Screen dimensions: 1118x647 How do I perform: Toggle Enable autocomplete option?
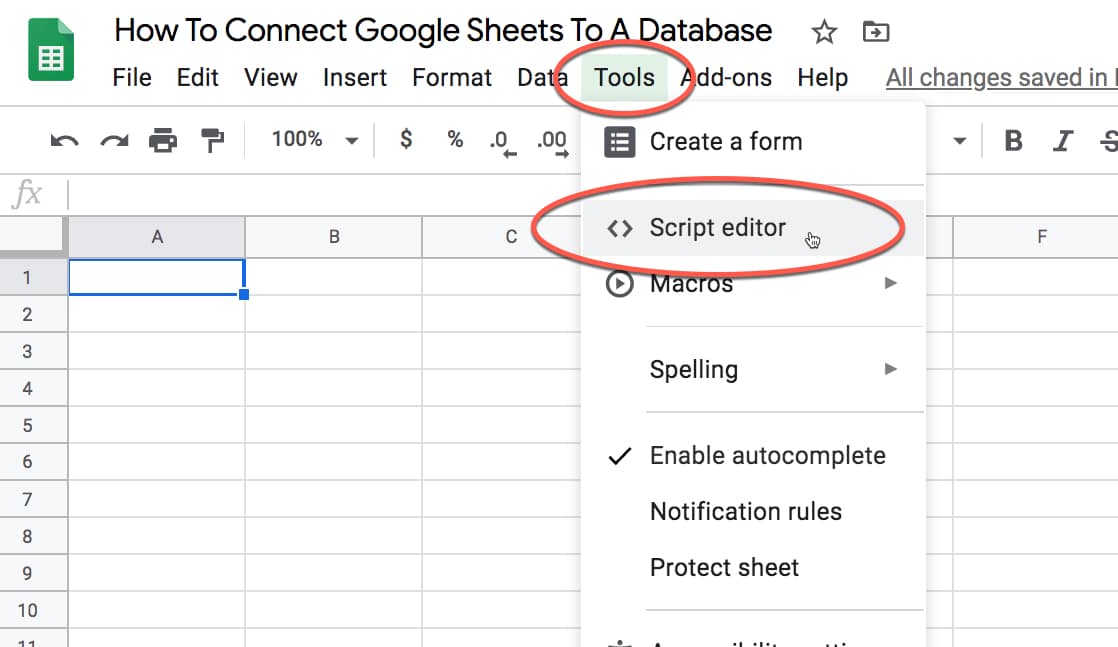(x=767, y=456)
